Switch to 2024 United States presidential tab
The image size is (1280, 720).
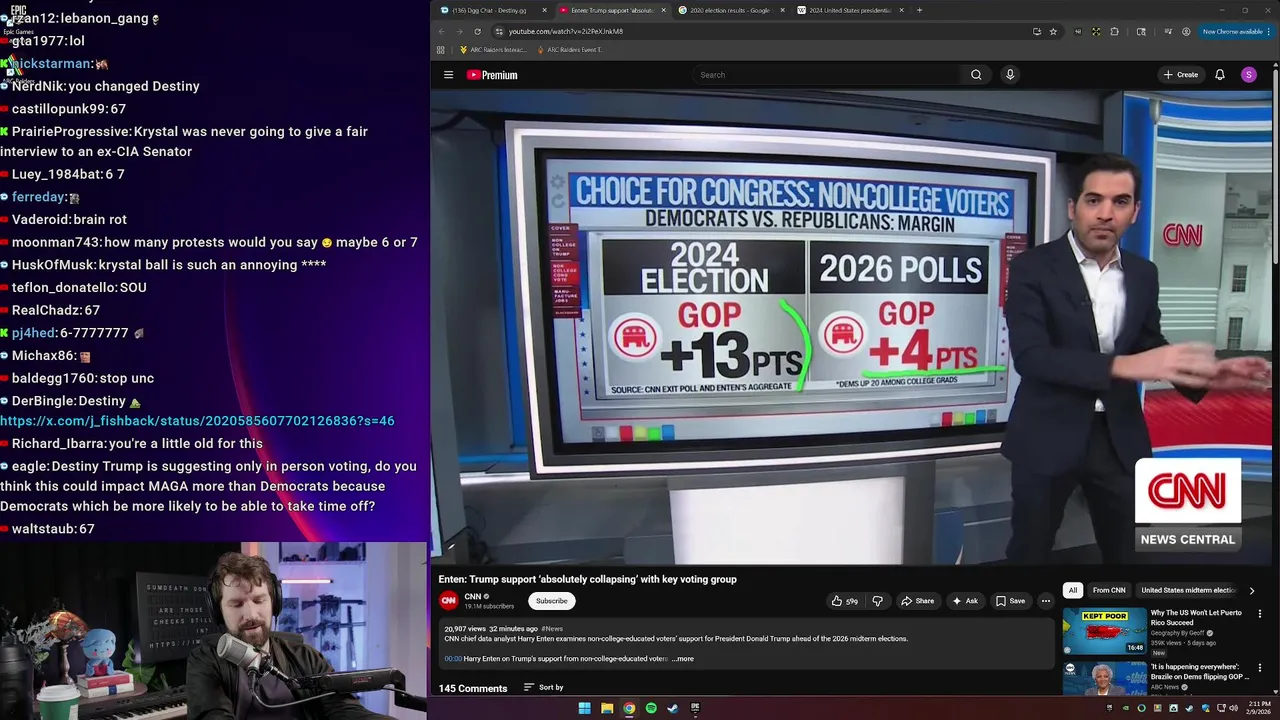[x=849, y=10]
